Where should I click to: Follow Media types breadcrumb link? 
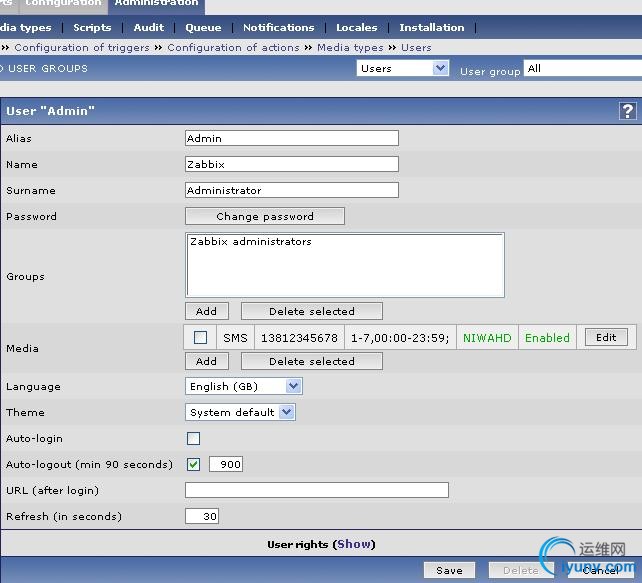pos(350,47)
